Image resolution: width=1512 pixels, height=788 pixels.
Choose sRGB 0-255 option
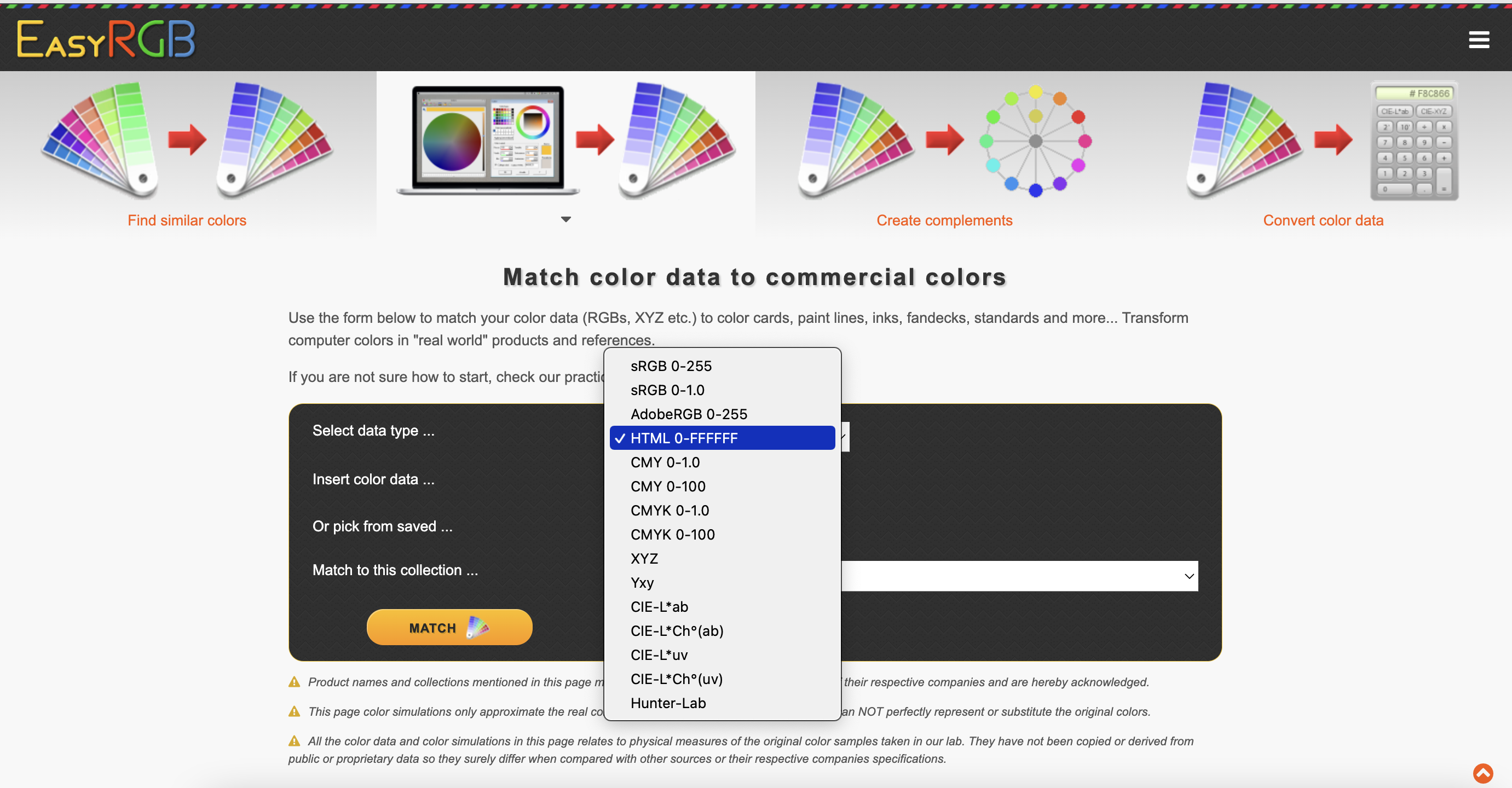(722, 366)
